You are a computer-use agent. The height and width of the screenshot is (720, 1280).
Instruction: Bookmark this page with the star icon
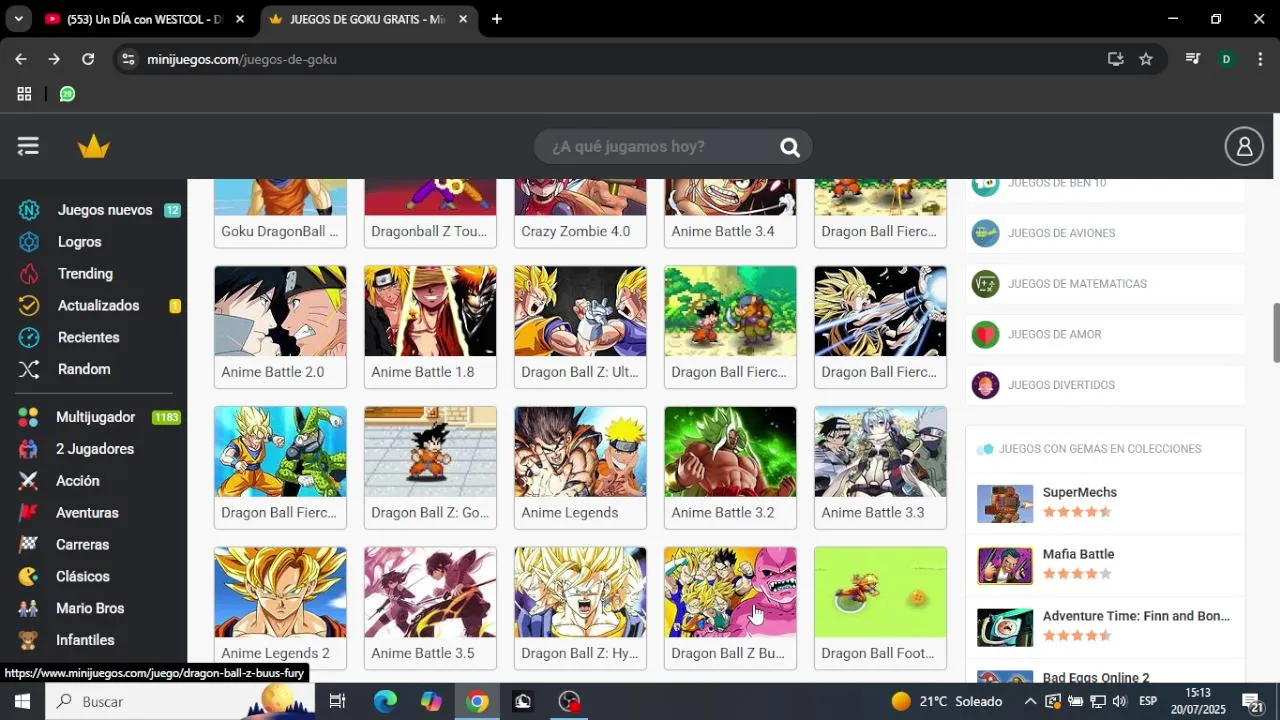[1146, 59]
